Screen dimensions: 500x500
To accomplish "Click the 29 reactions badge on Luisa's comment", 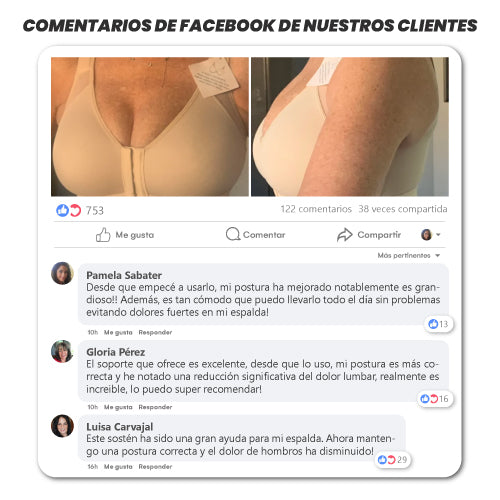I will pos(392,460).
